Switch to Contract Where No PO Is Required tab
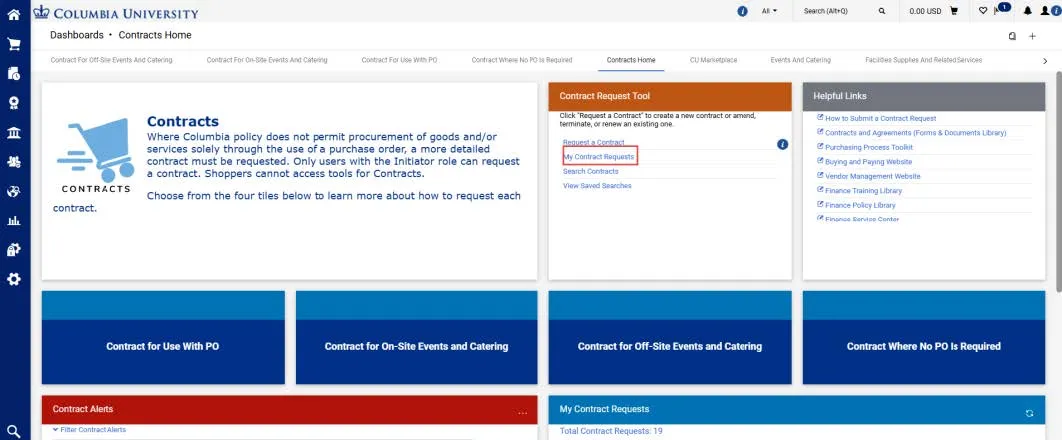Screen dimensions: 1062x440 [x=522, y=60]
